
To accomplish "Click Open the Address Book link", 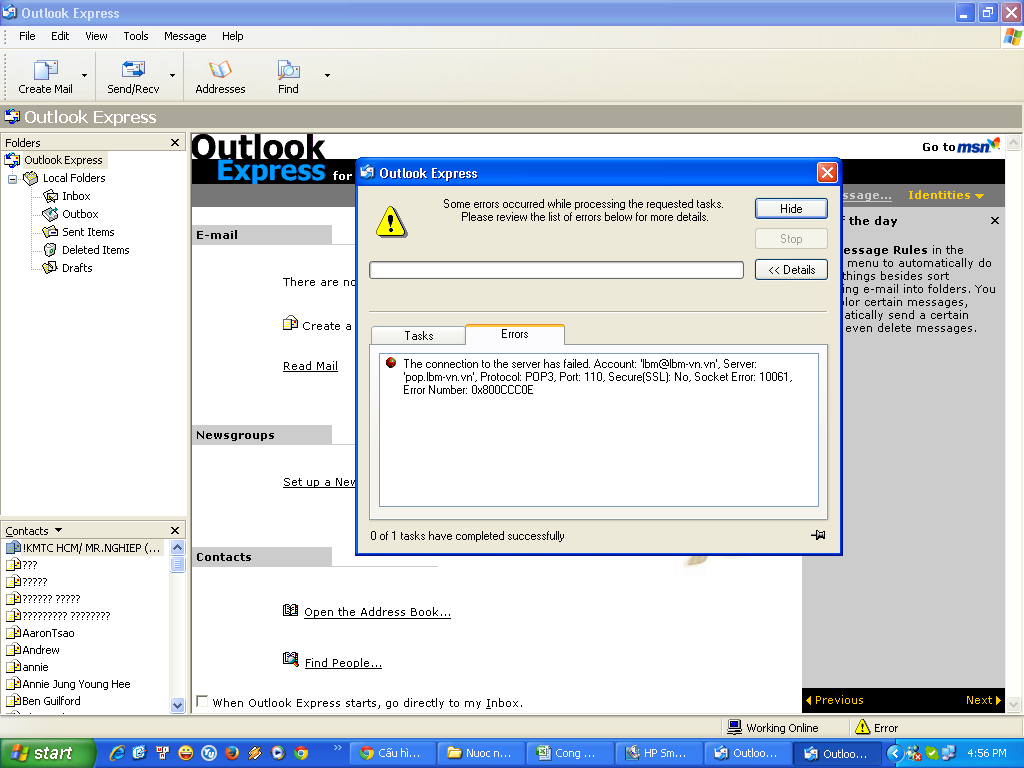I will (377, 612).
